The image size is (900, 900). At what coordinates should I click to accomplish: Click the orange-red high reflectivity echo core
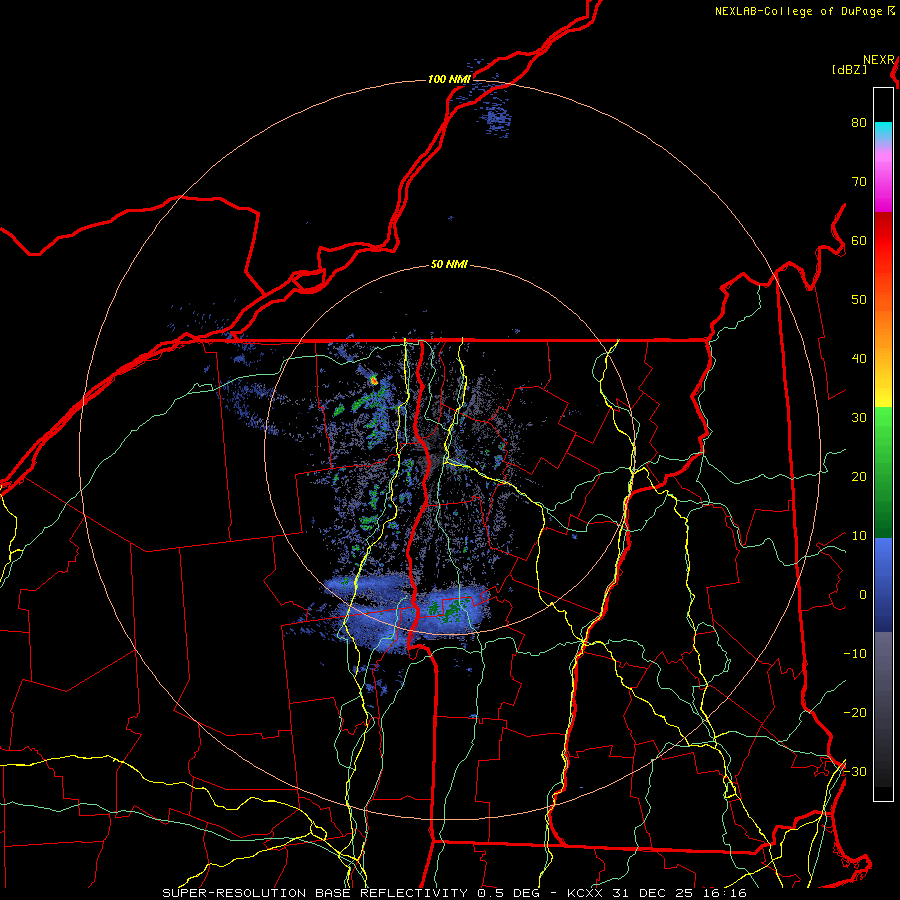tap(374, 380)
